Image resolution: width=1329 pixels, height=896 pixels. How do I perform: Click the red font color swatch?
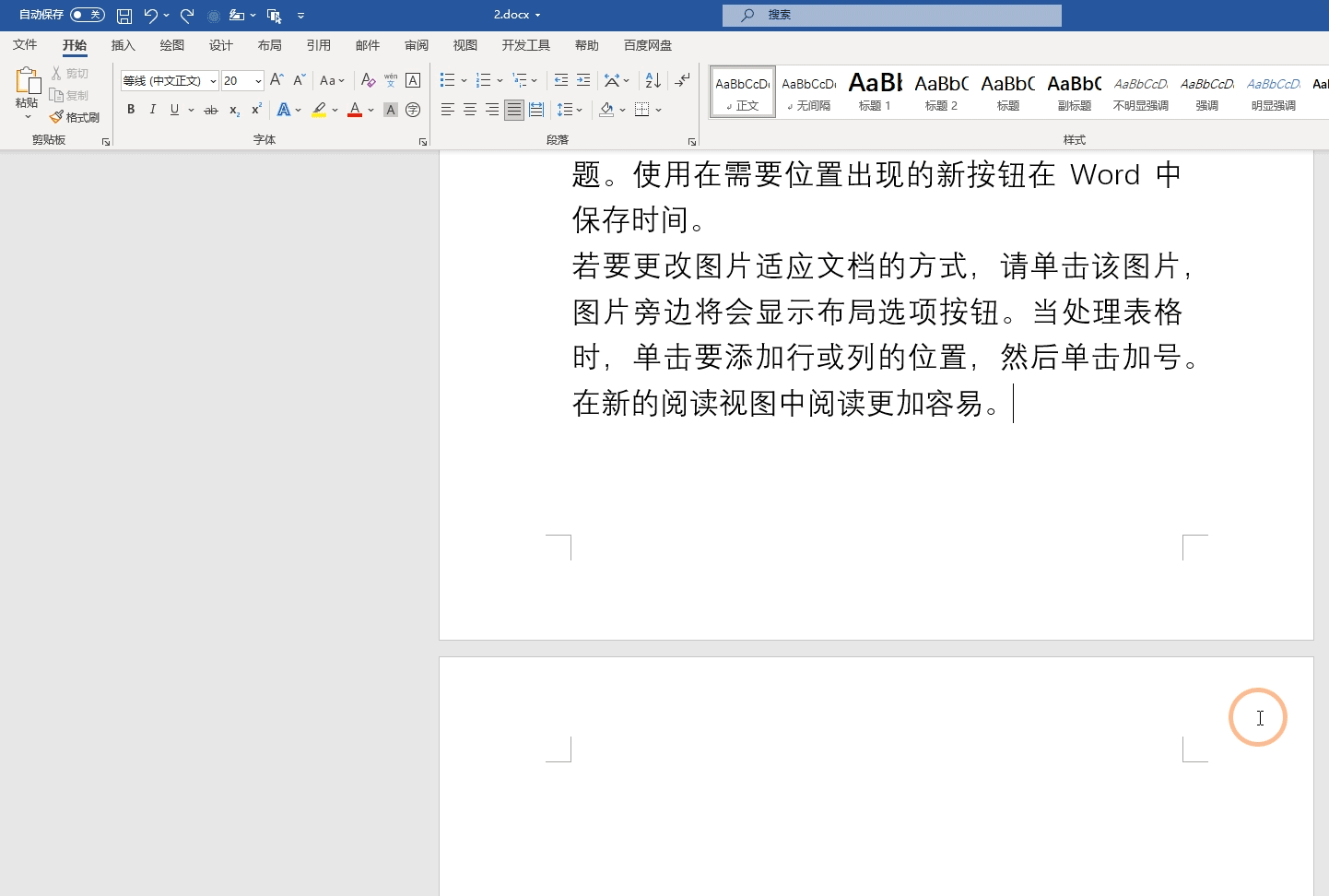click(x=354, y=110)
